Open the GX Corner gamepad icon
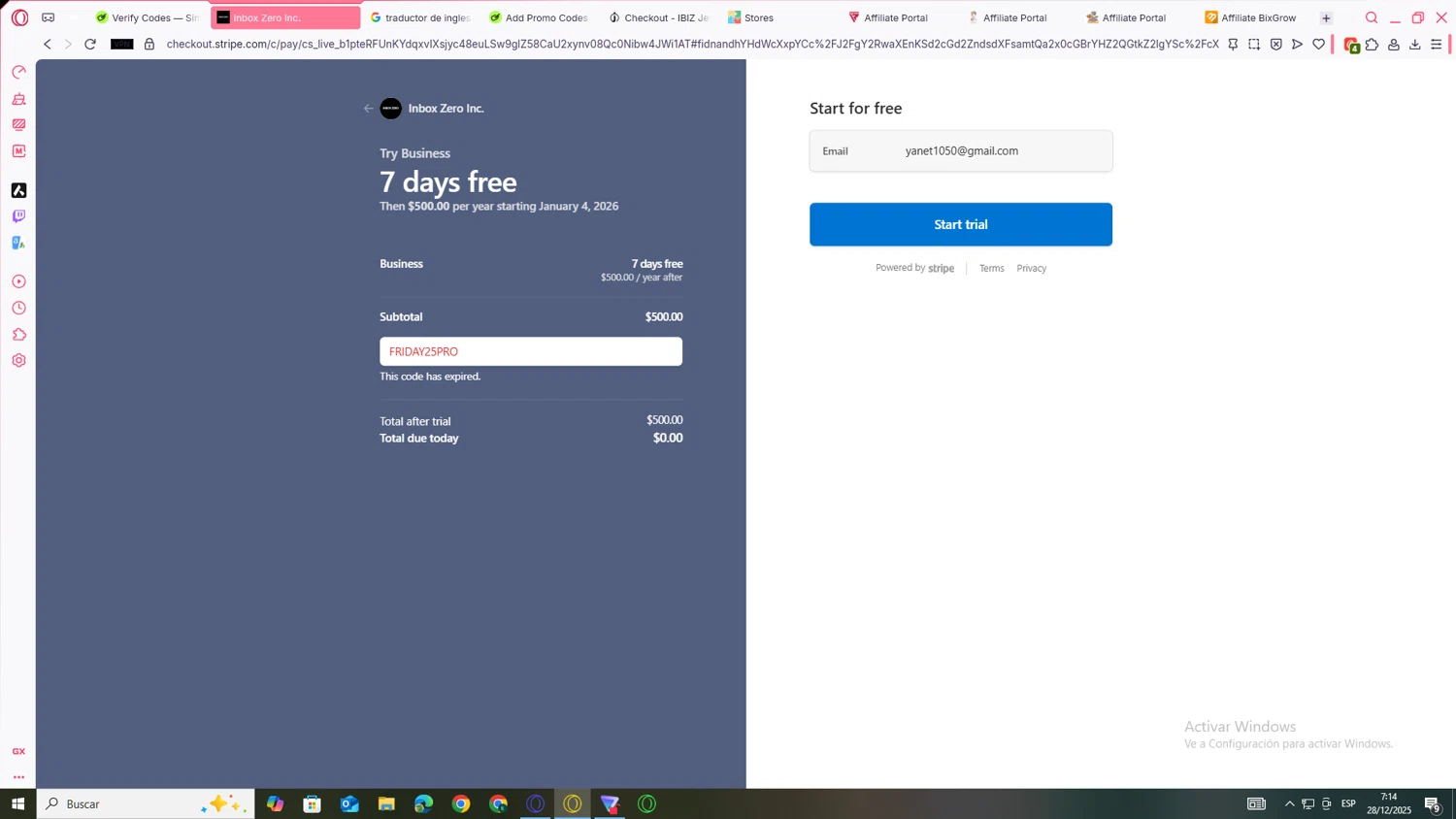This screenshot has height=819, width=1456. pos(48,17)
